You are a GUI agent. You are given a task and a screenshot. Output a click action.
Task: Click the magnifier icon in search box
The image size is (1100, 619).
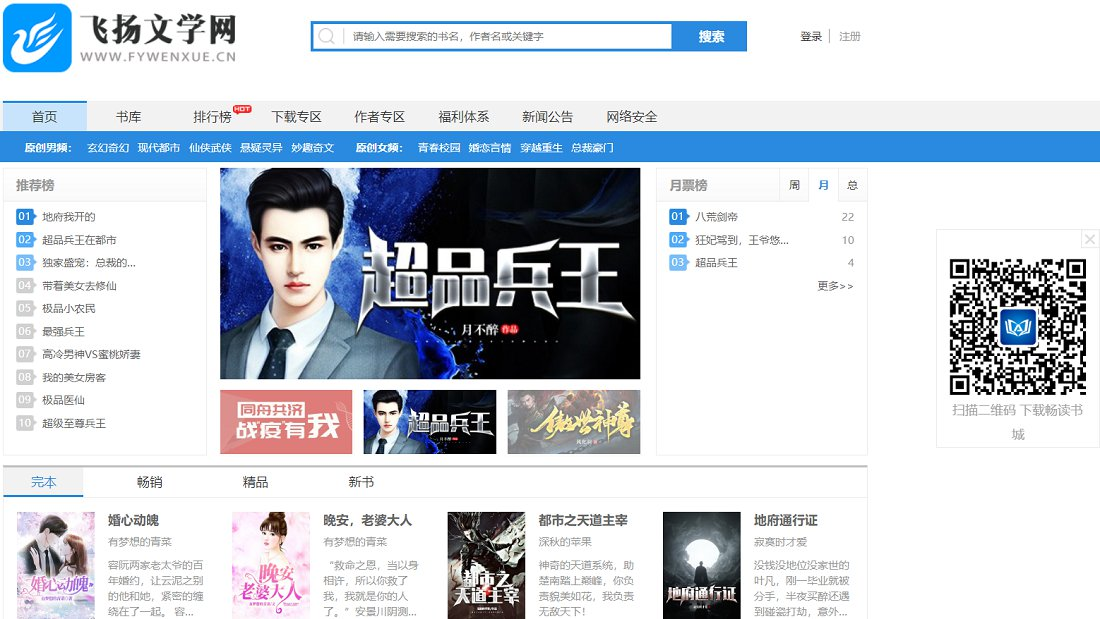(x=326, y=37)
